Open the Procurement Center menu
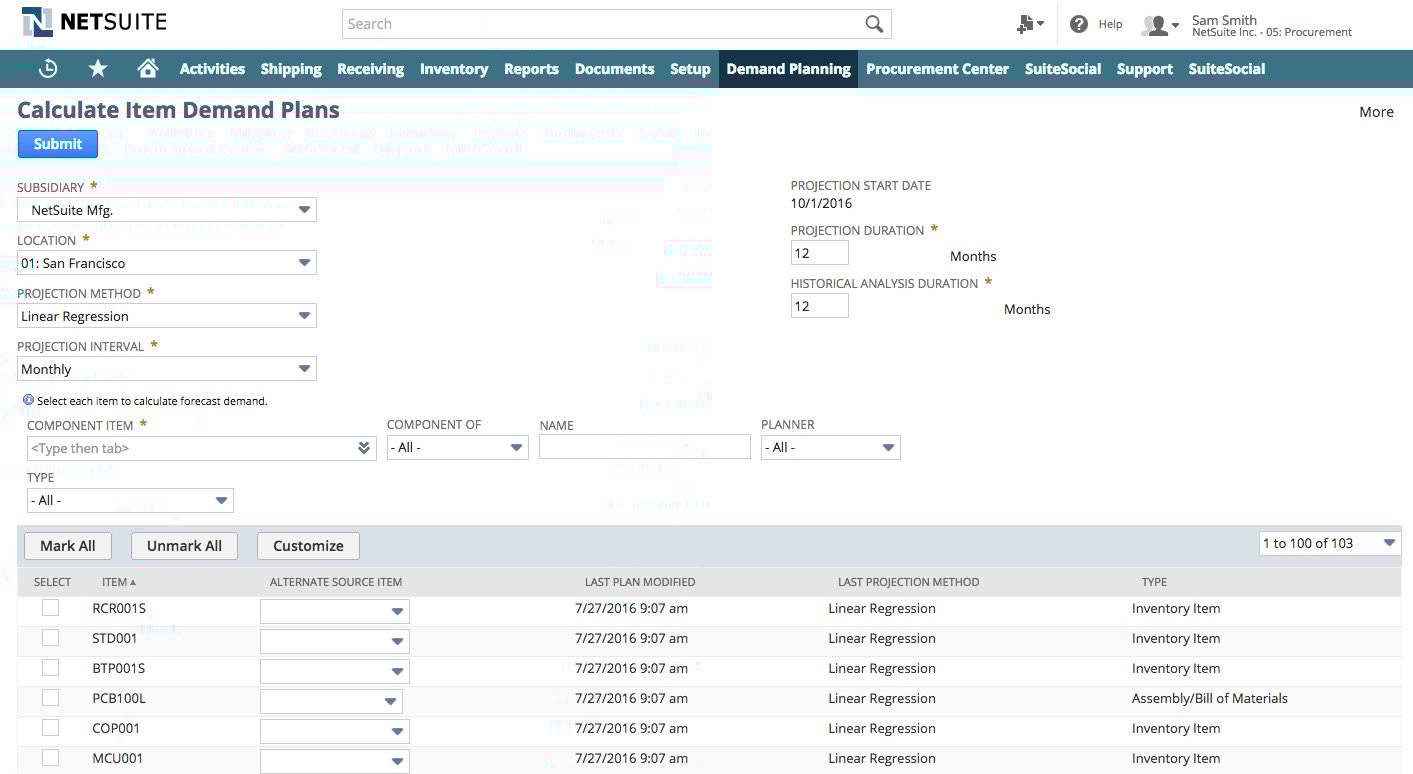The image size is (1413, 774). click(937, 69)
